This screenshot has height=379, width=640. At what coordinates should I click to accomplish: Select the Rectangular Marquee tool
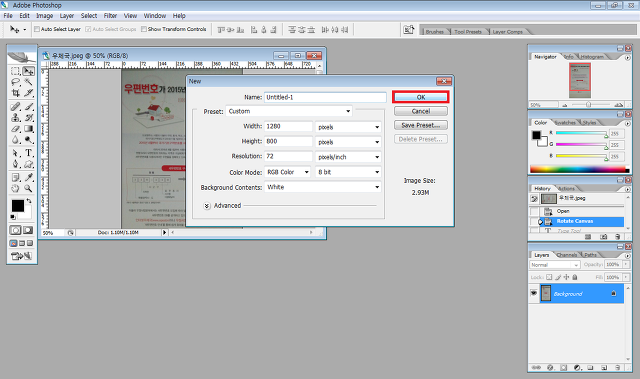(x=16, y=71)
